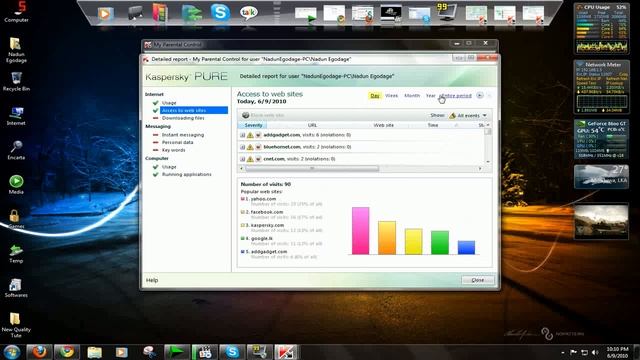Screen dimensions: 640x360
Task: Click the warning icon next to addgadget.com
Action: [250, 135]
